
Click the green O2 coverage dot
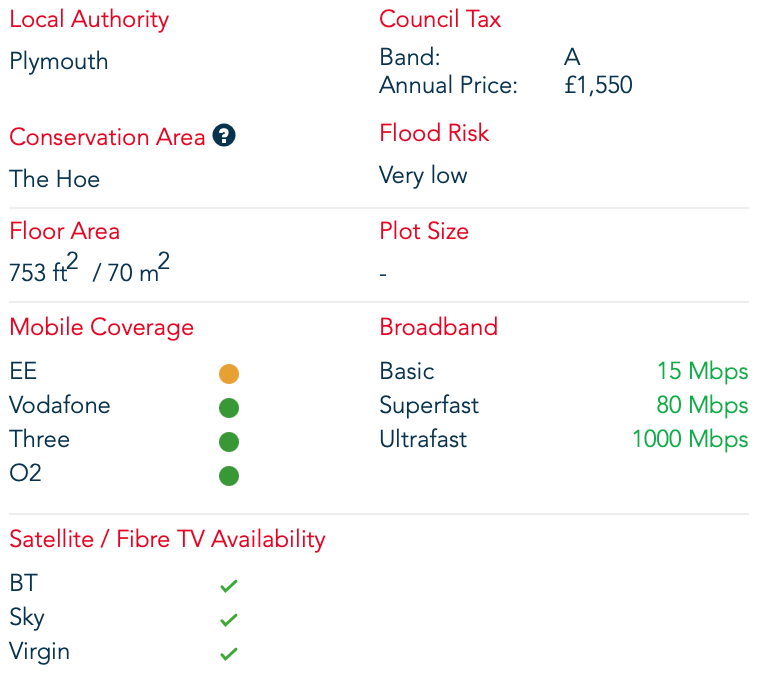(x=229, y=476)
